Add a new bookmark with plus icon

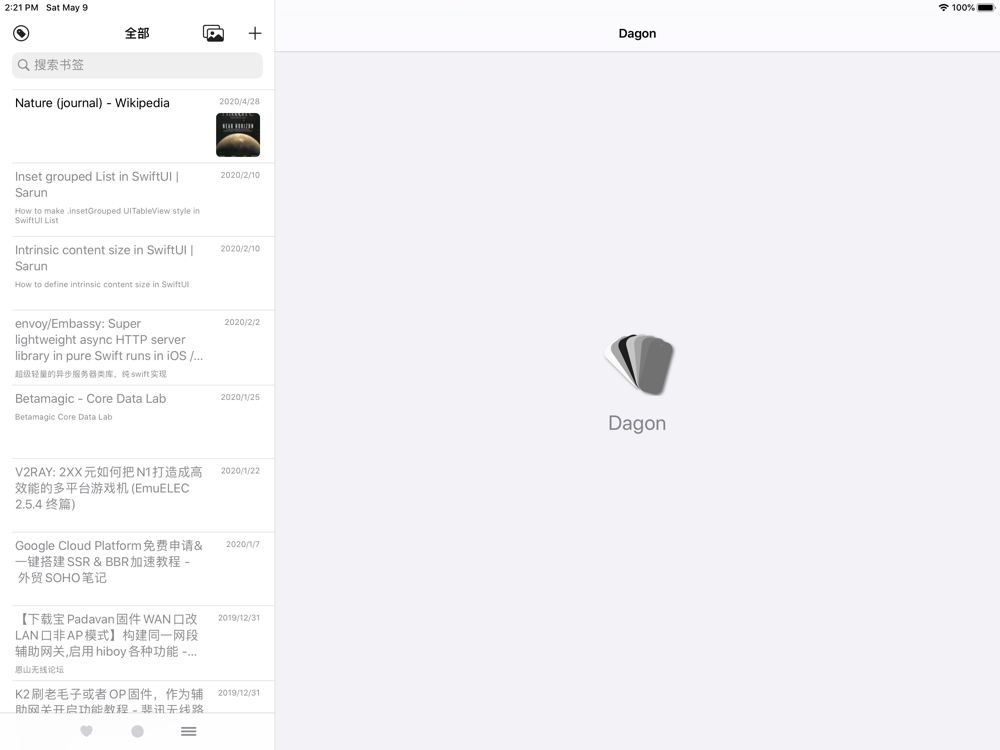coord(254,33)
